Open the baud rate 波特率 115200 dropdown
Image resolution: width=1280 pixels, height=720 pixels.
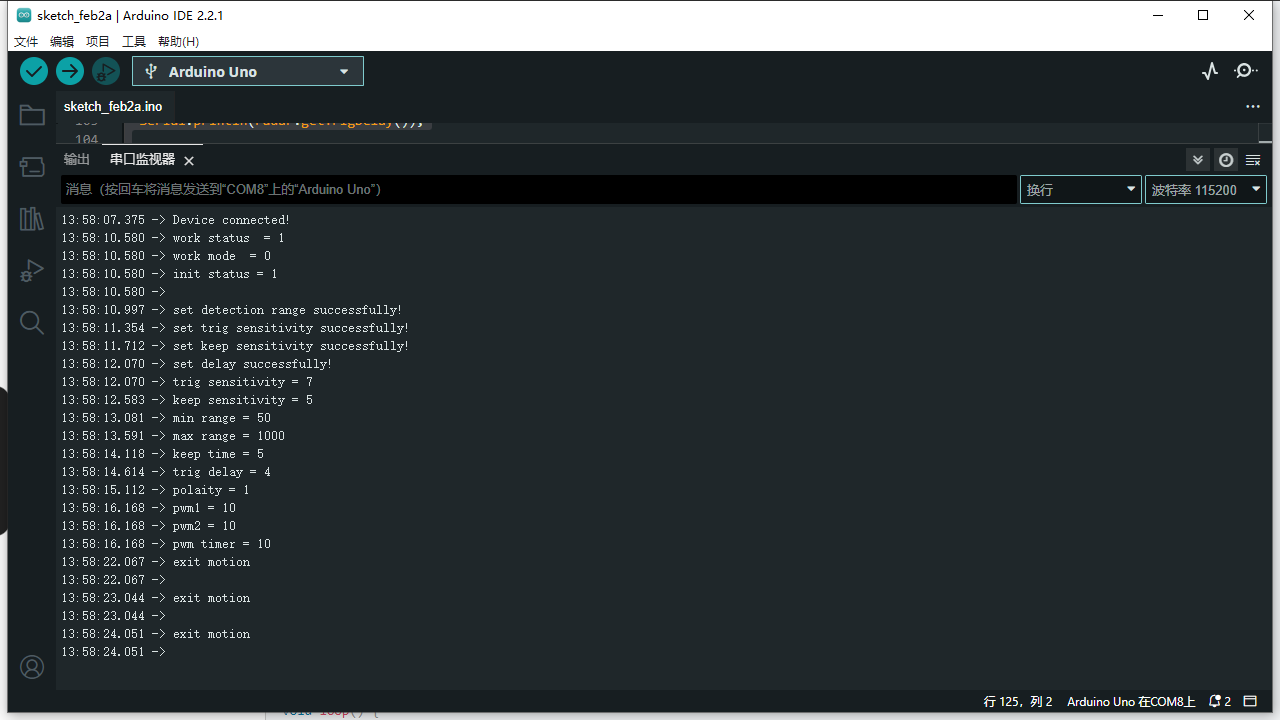pyautogui.click(x=1206, y=190)
